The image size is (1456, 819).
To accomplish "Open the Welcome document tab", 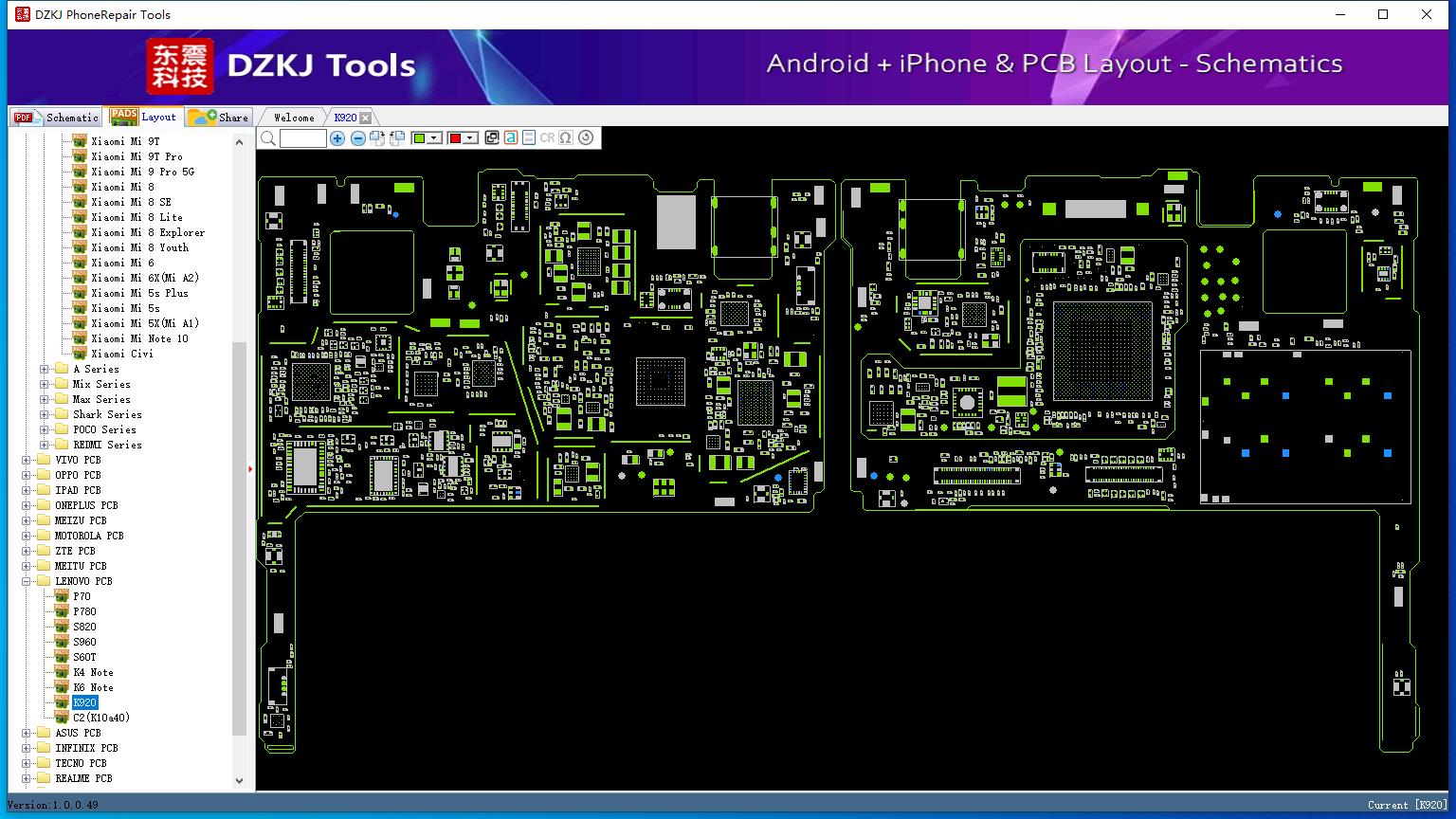I will coord(294,118).
